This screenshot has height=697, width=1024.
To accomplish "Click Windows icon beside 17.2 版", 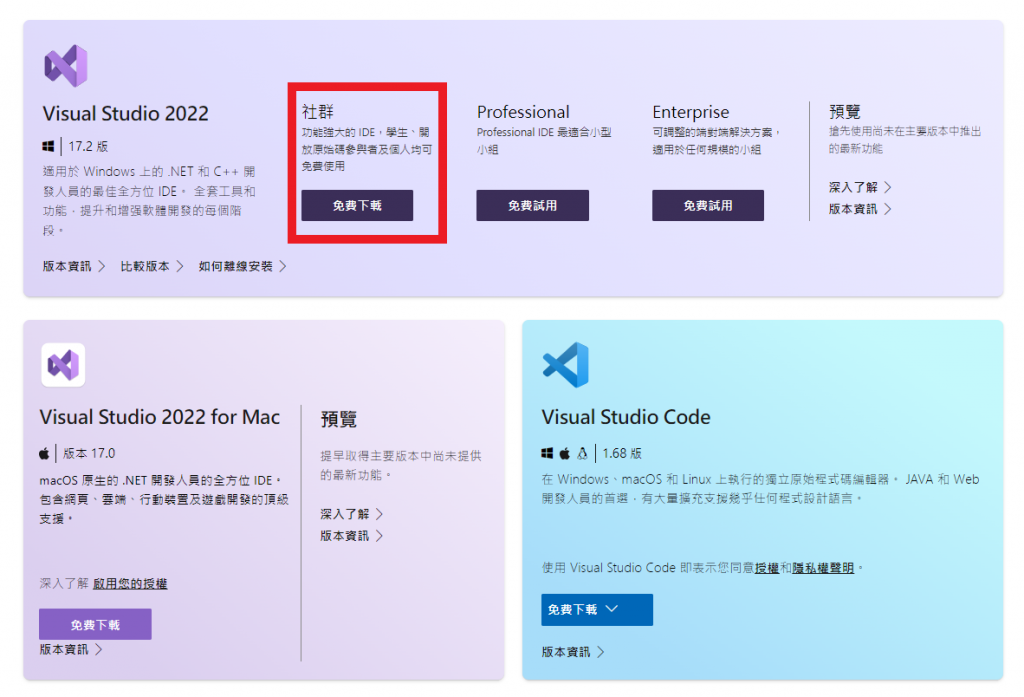I will click(48, 146).
